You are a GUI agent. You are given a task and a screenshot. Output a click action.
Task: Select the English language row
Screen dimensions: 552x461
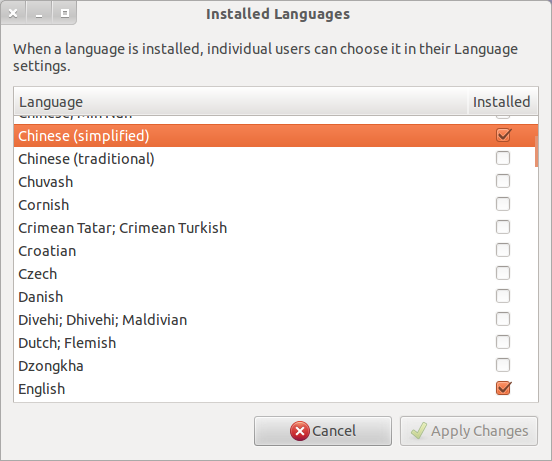tap(276, 389)
